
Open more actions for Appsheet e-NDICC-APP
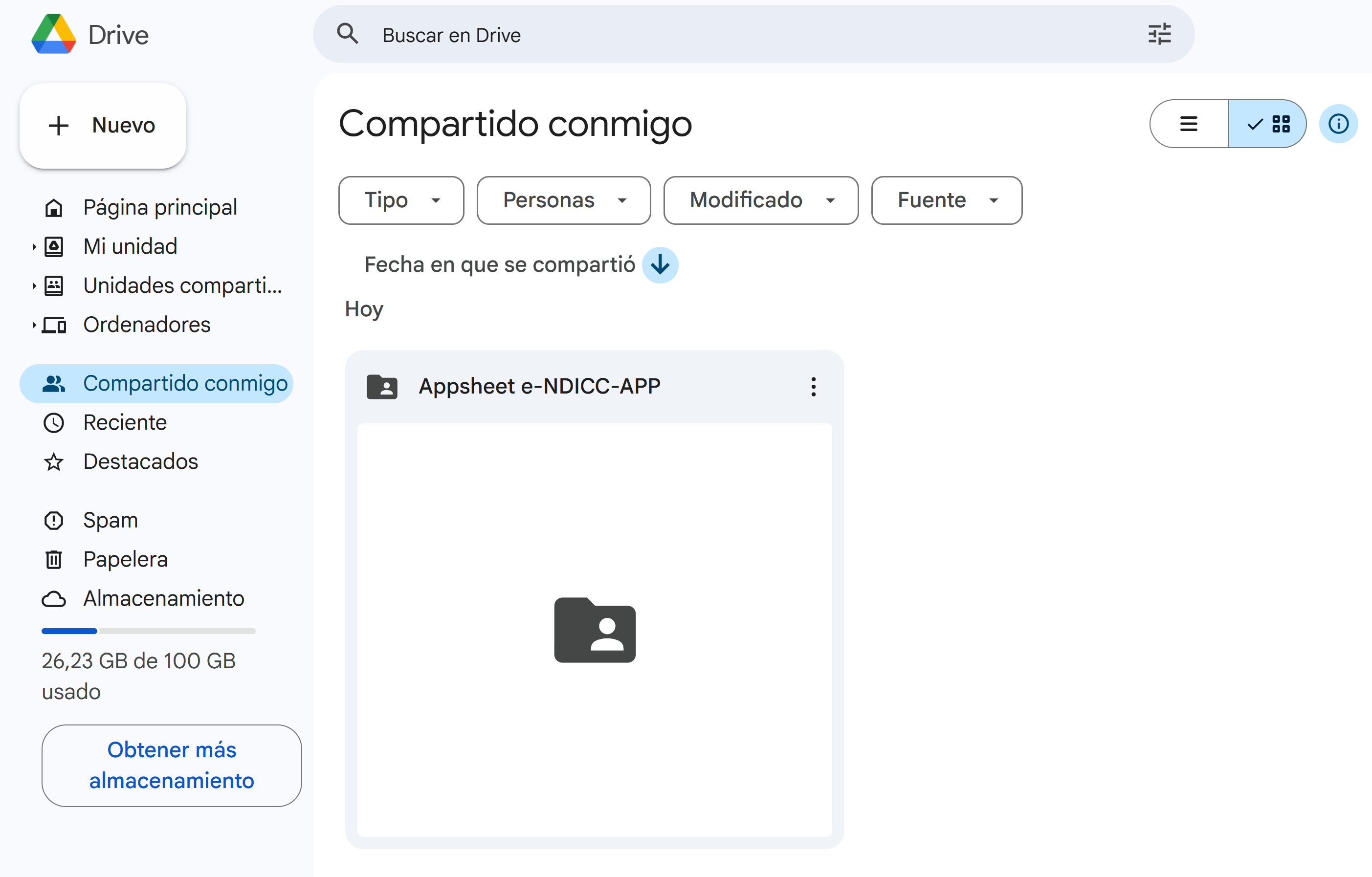pos(813,387)
